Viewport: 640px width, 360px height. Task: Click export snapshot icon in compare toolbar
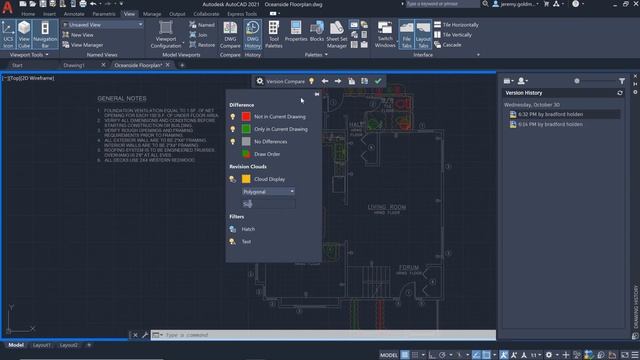point(364,81)
